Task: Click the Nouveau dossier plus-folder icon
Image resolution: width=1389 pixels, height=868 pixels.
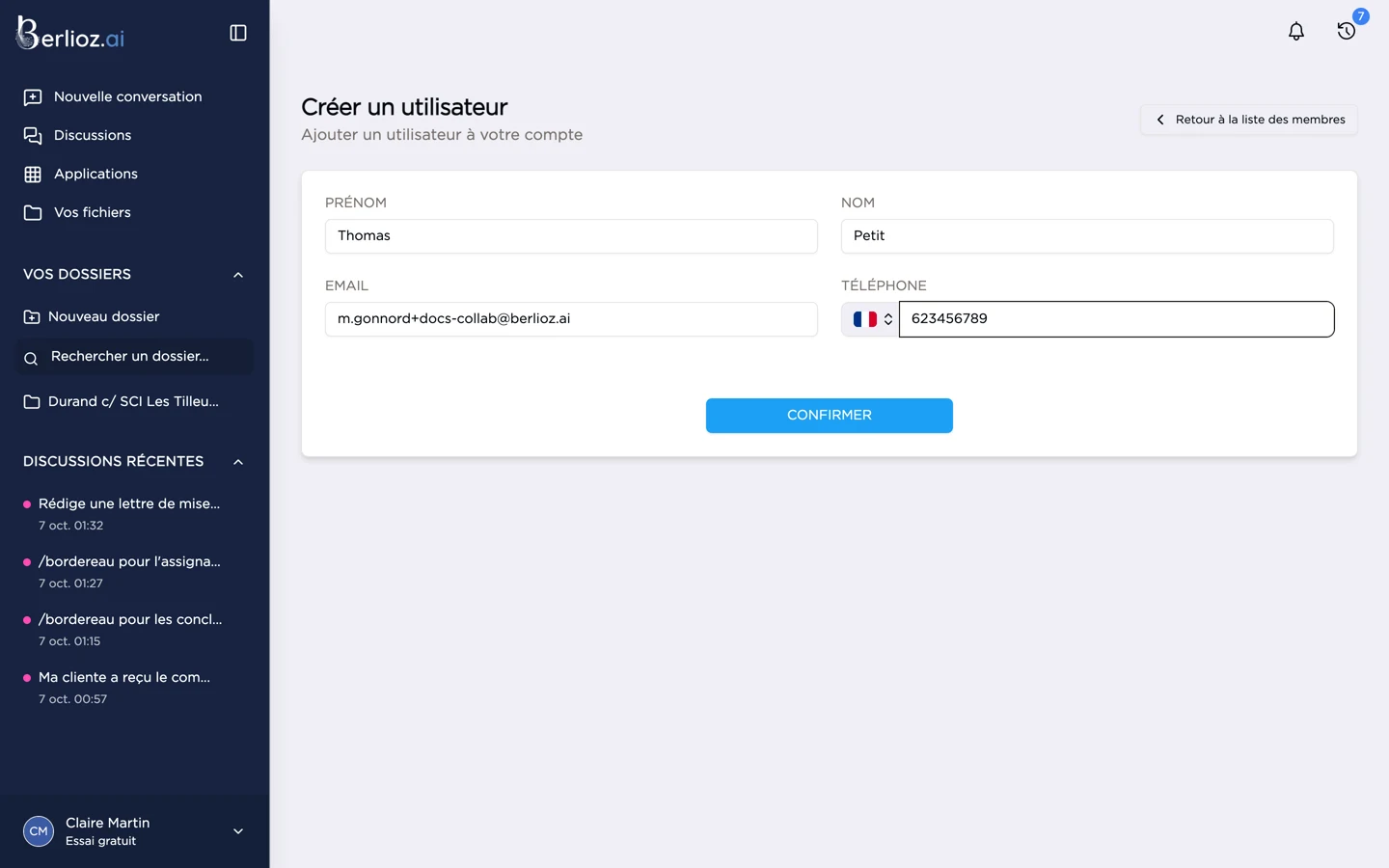Action: (x=32, y=317)
